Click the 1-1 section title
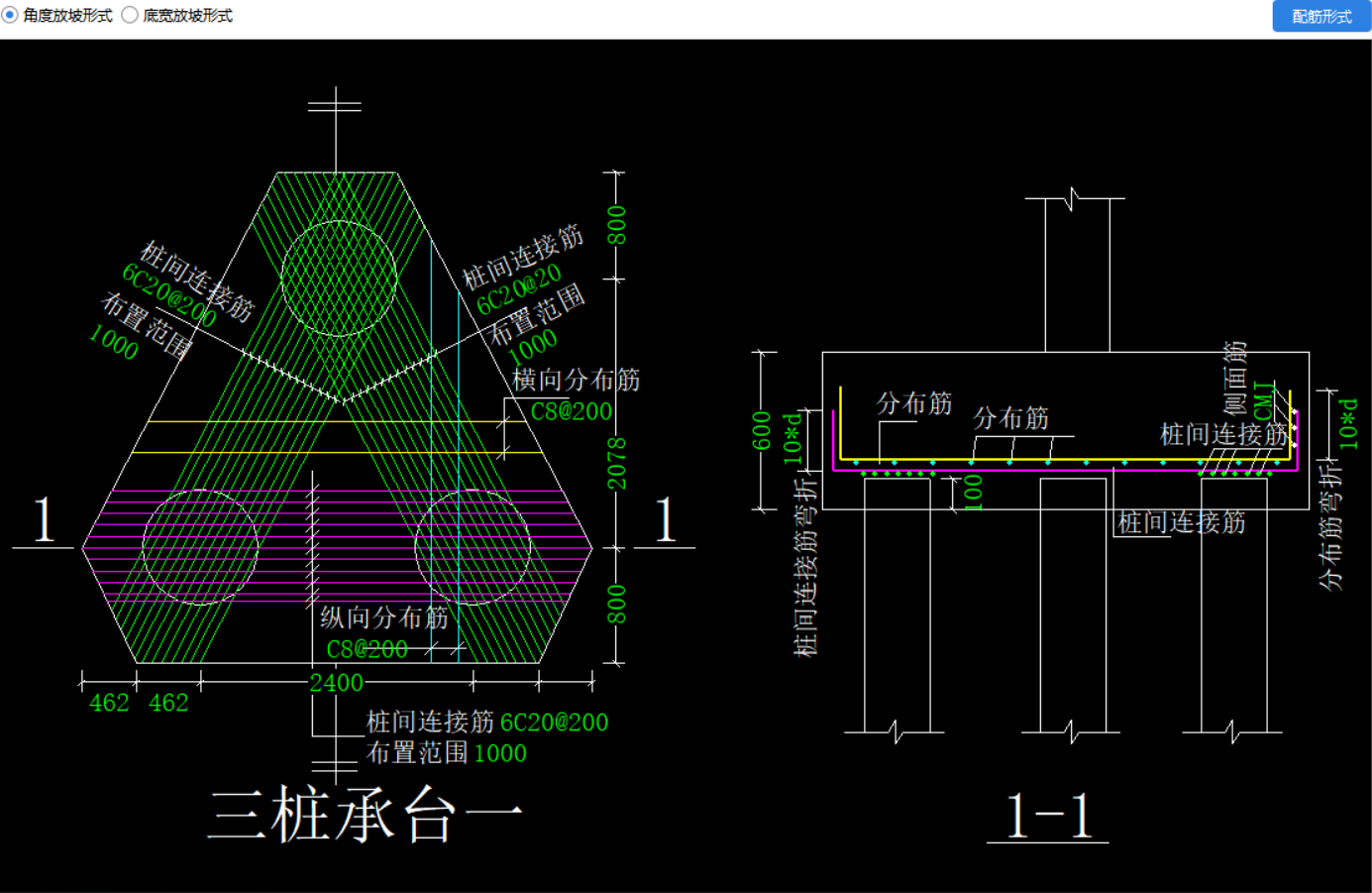This screenshot has height=893, width=1372. tap(1048, 816)
